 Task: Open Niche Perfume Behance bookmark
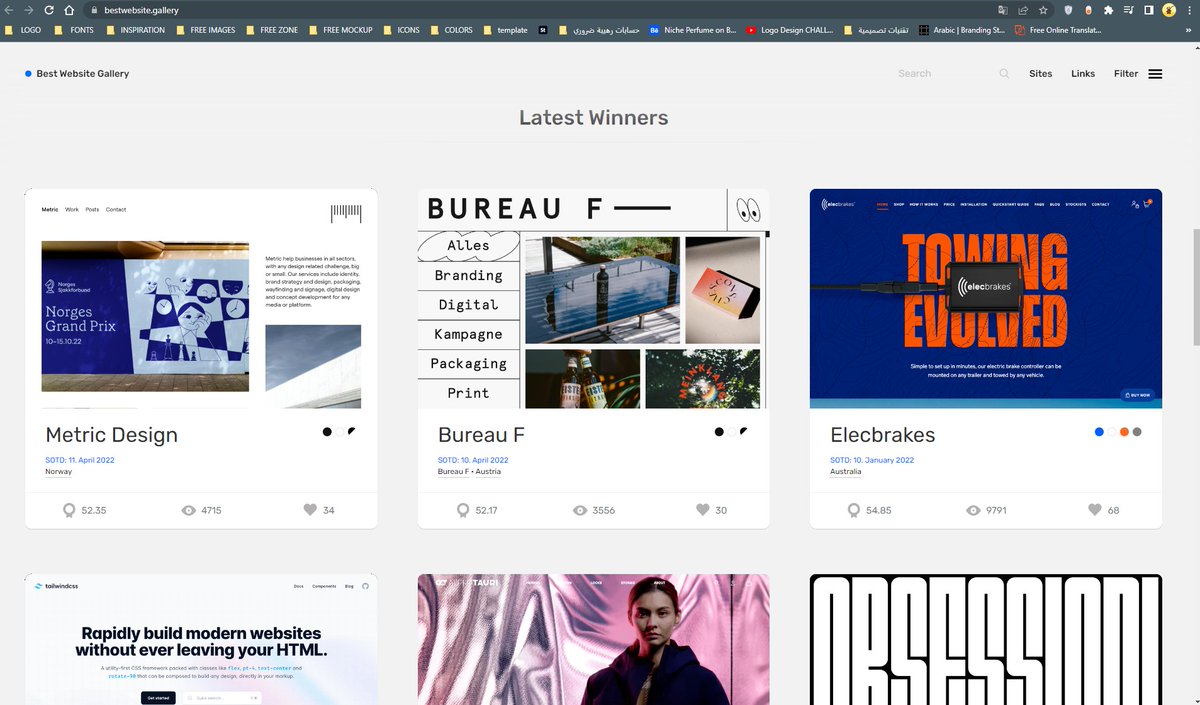click(x=693, y=30)
